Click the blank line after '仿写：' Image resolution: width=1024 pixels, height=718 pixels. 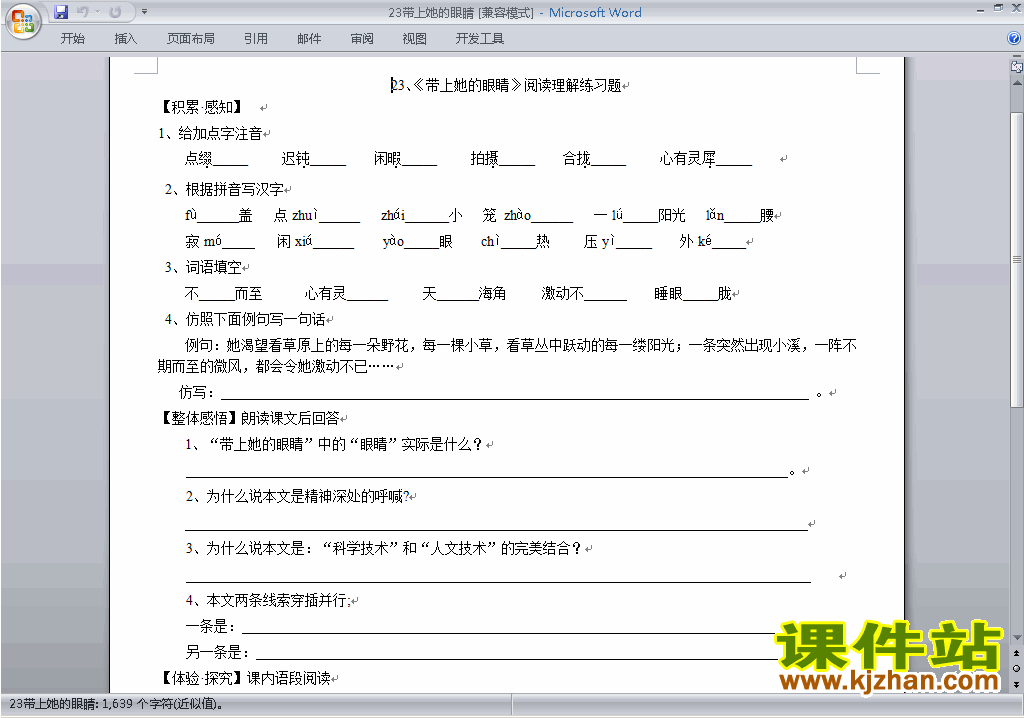tap(515, 393)
